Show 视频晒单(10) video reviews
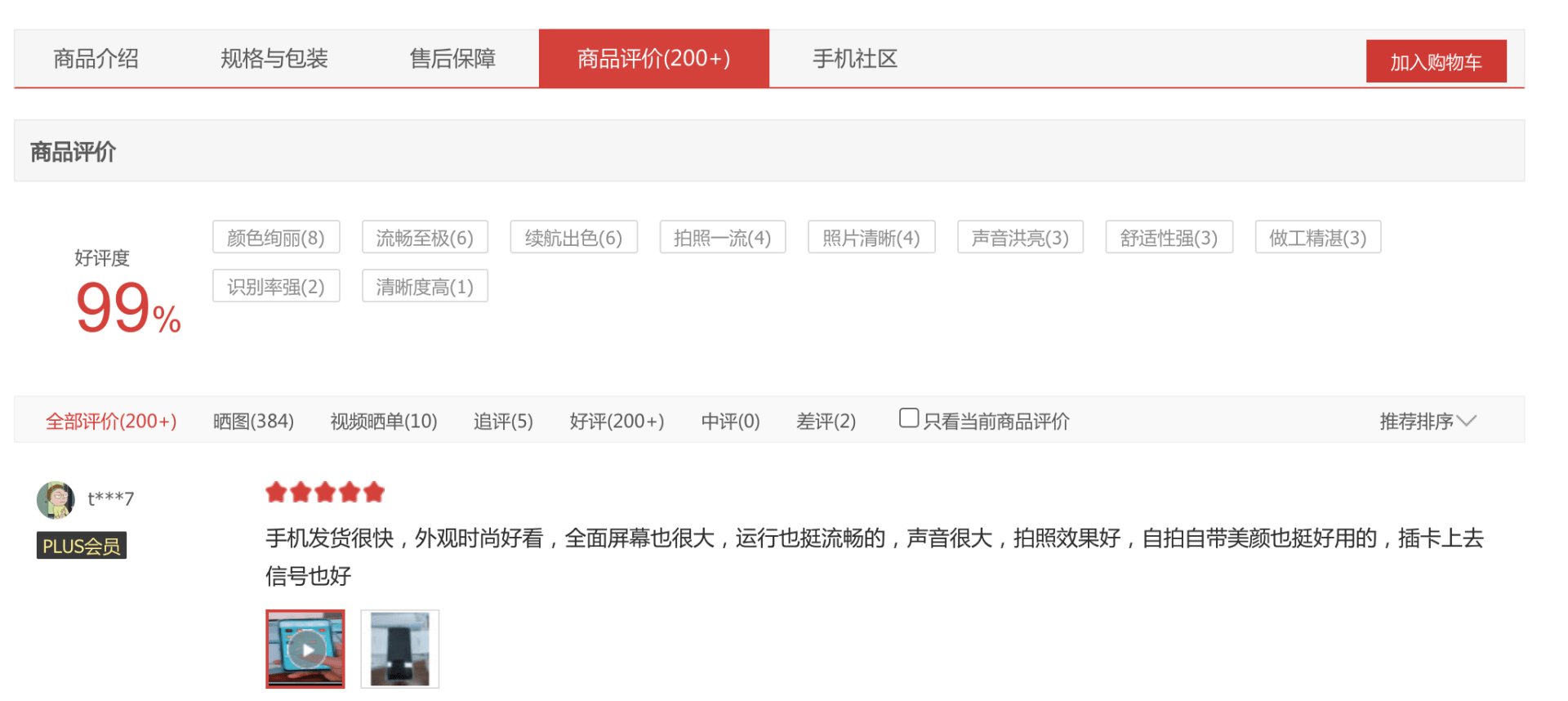Screen dimensions: 1568x701 click(383, 422)
